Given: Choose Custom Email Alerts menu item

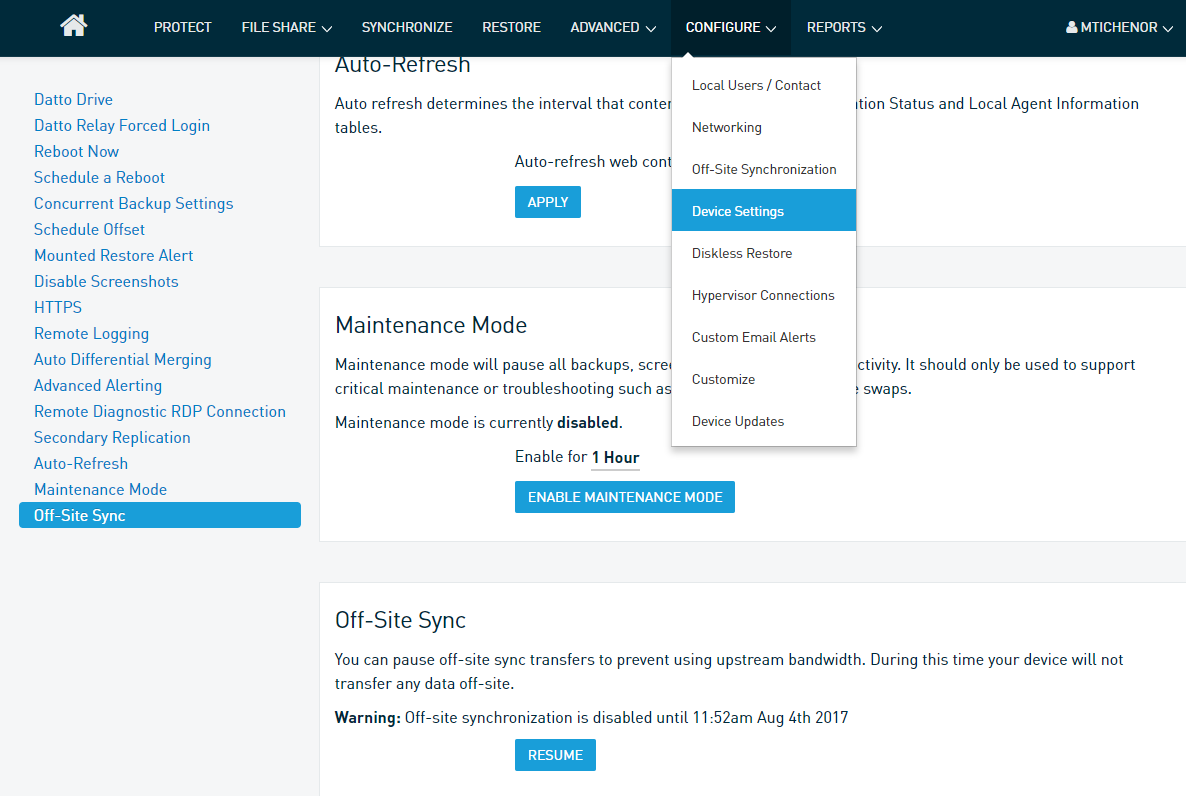Looking at the screenshot, I should coord(754,337).
